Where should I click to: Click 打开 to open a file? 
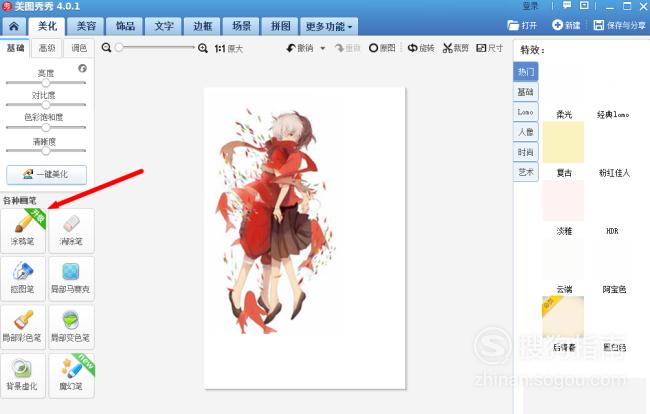point(522,25)
